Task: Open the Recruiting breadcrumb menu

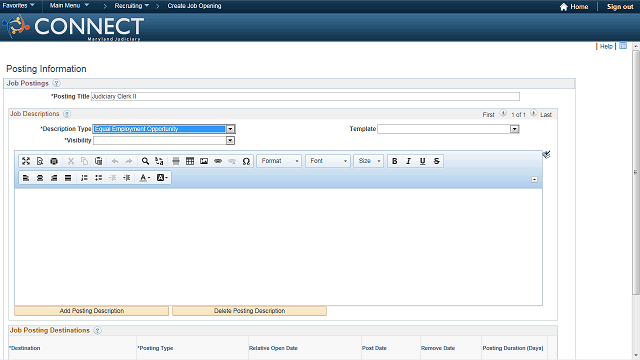Action: [x=131, y=6]
